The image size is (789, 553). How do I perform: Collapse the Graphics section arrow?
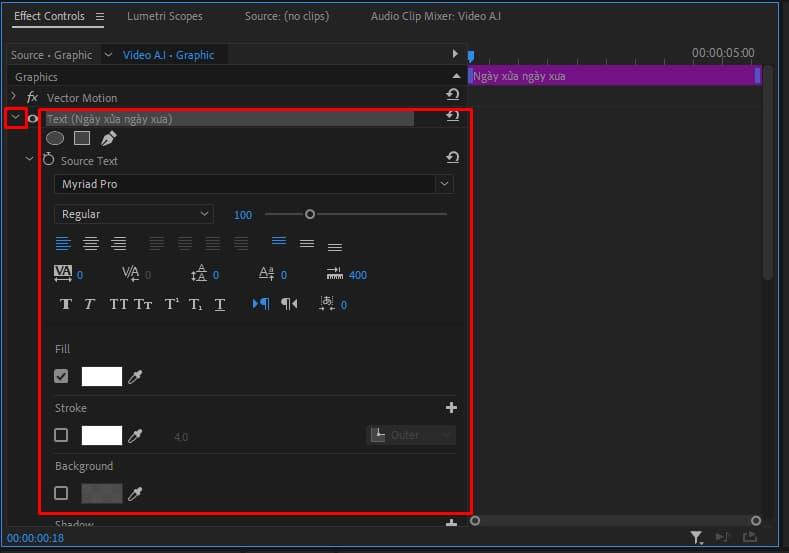pos(456,76)
